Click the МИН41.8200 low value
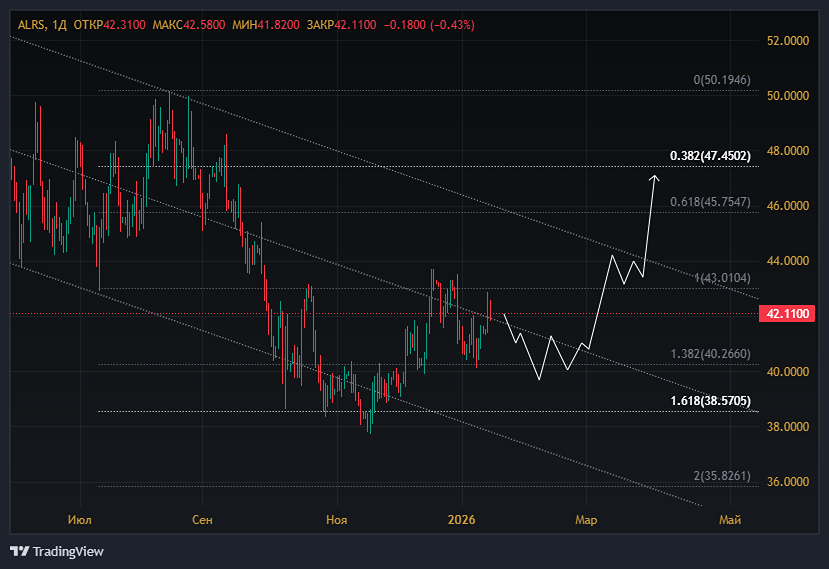This screenshot has height=569, width=829. tap(266, 25)
